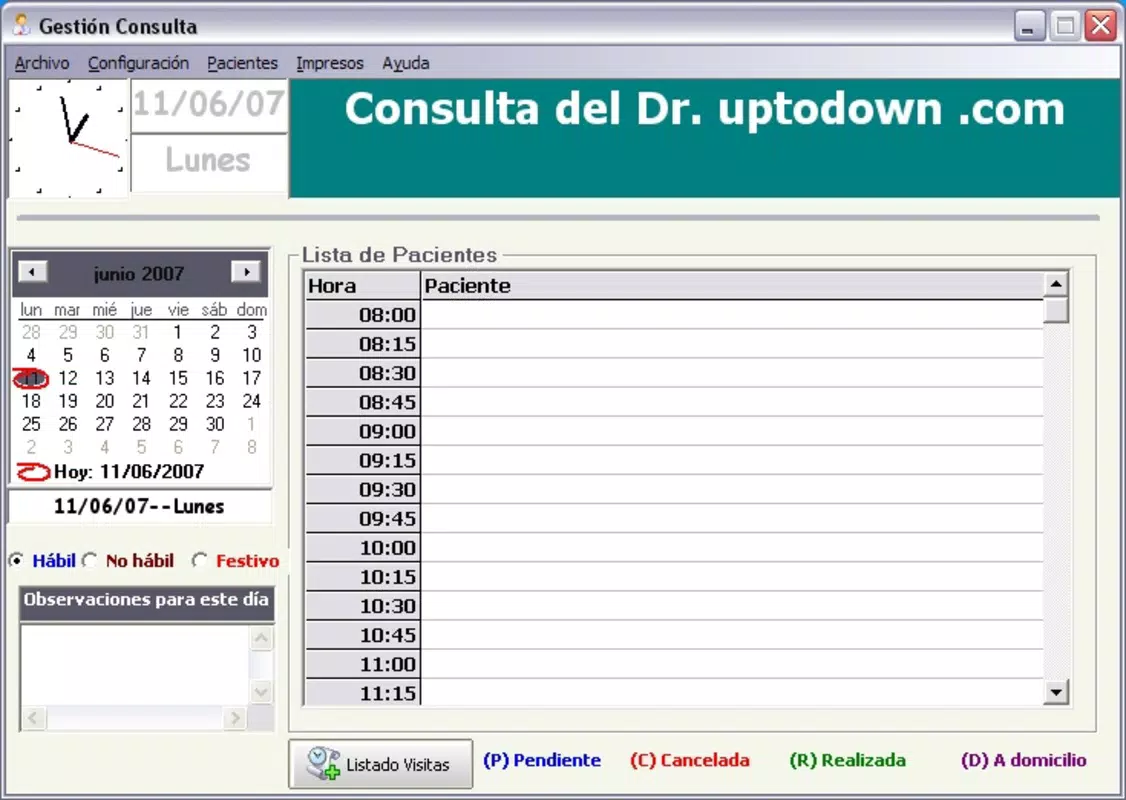Click the 08:45 time slot row
Screen dimensions: 1126x800
coord(674,402)
